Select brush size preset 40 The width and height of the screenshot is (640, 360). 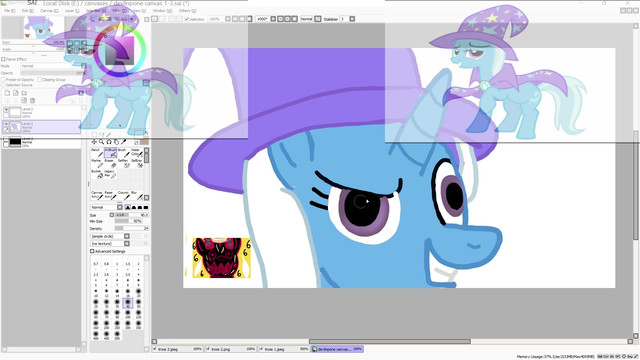(128, 303)
